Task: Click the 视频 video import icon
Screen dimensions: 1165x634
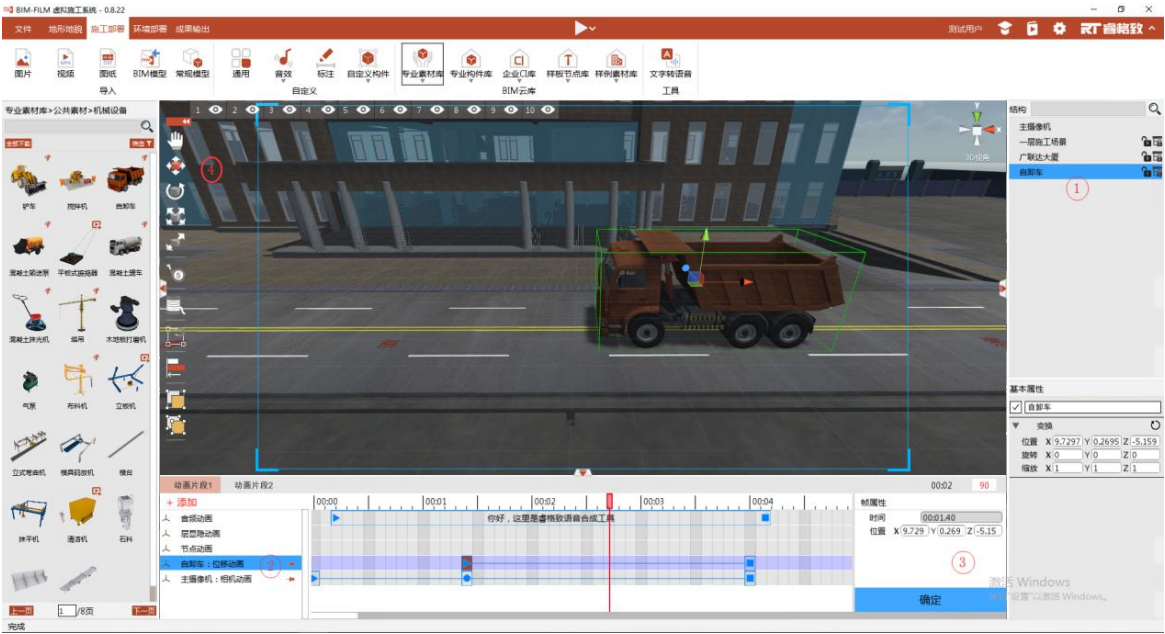Action: (x=65, y=63)
